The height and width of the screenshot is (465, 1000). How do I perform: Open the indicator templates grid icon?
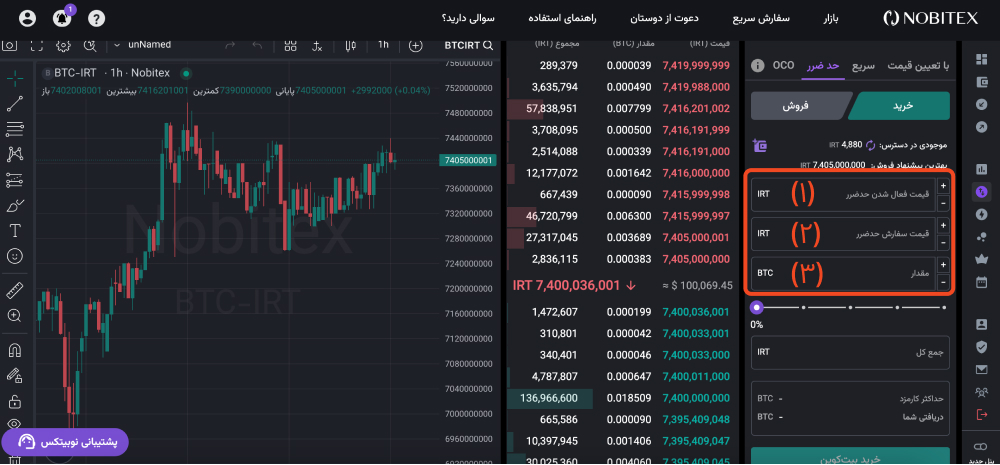(x=291, y=45)
